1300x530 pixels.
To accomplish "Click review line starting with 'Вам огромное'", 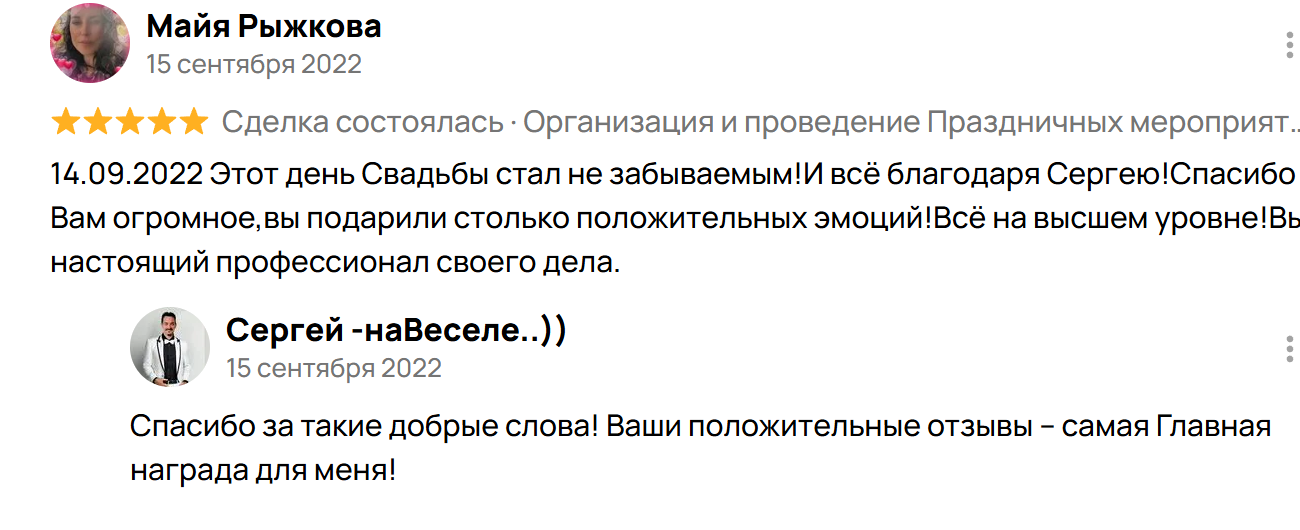I will pyautogui.click(x=672, y=219).
